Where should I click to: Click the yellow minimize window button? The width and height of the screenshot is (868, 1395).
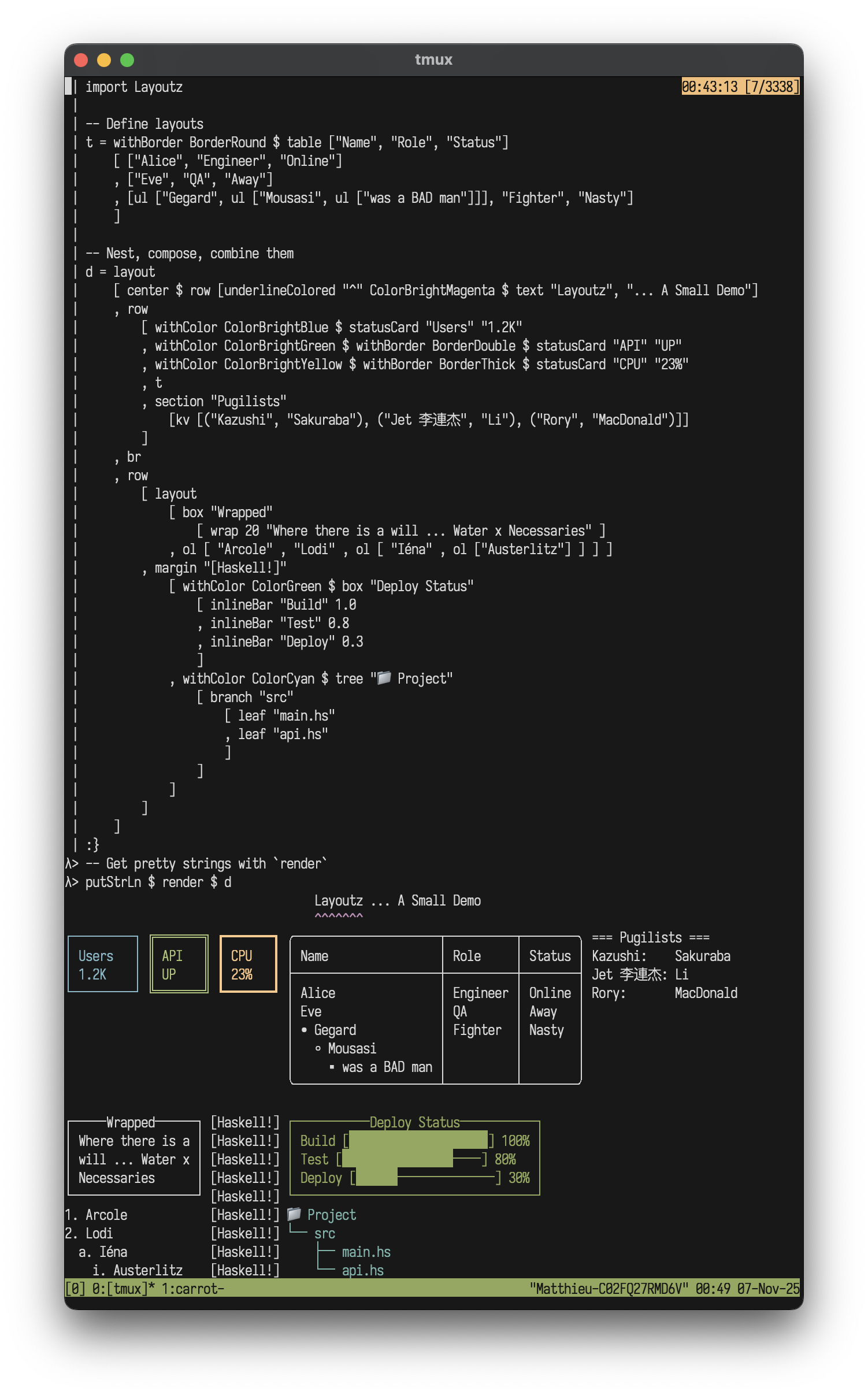pyautogui.click(x=104, y=60)
